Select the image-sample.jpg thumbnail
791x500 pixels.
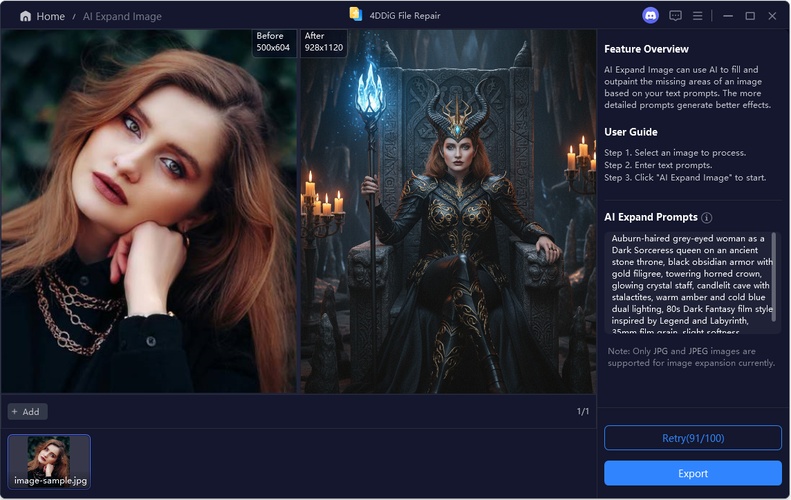click(49, 462)
